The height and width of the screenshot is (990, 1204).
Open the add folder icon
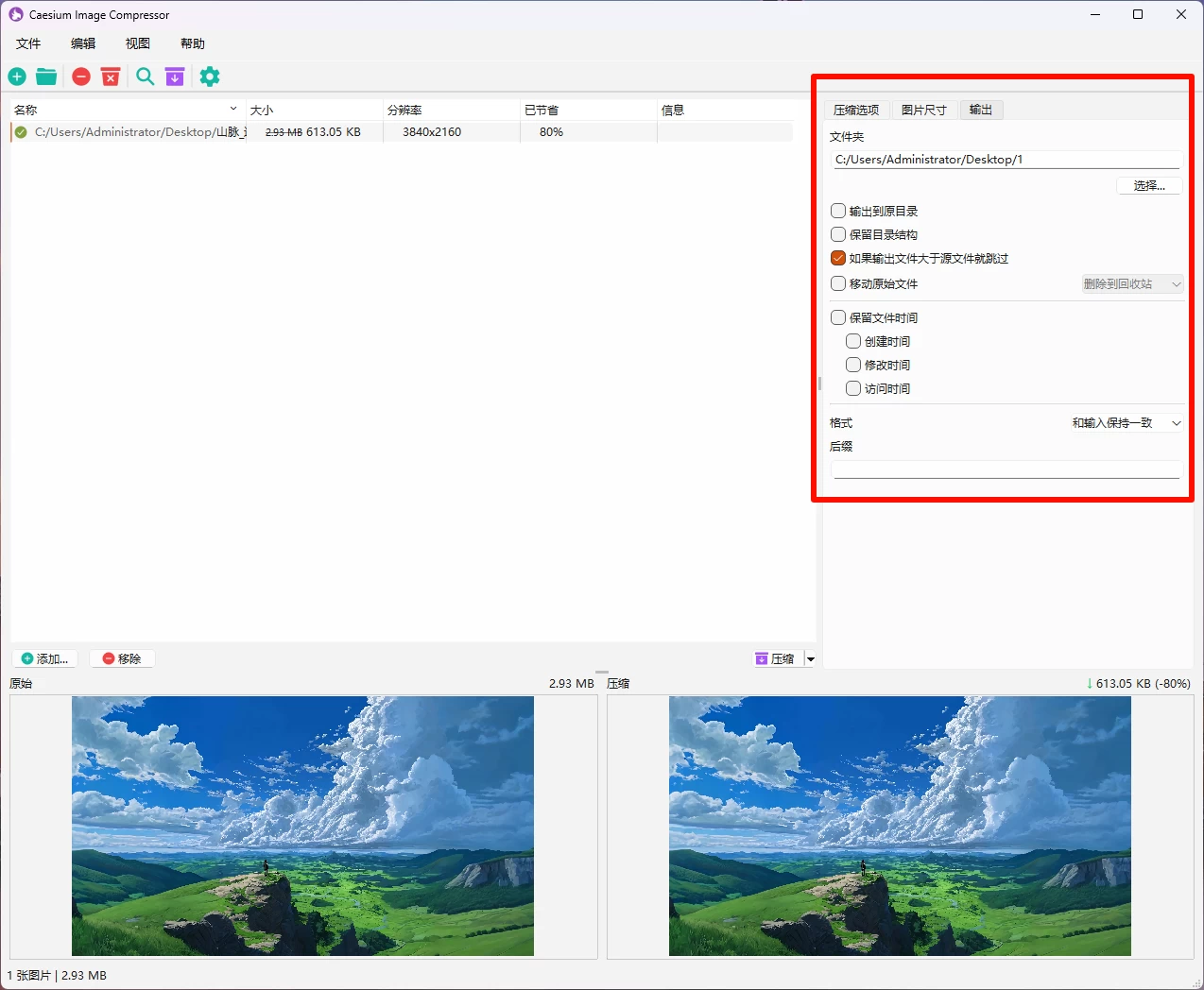(x=45, y=77)
